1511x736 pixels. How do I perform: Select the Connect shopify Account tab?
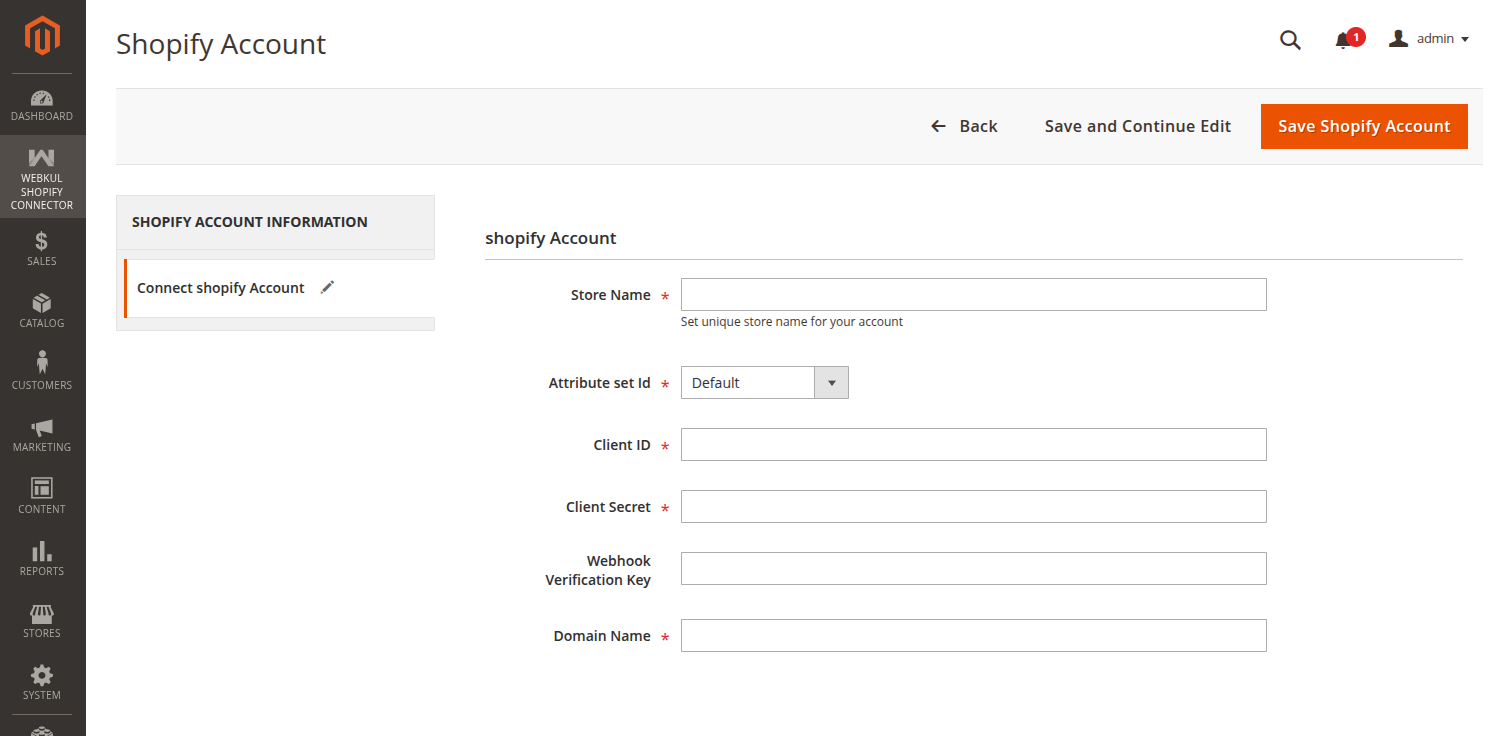[279, 288]
